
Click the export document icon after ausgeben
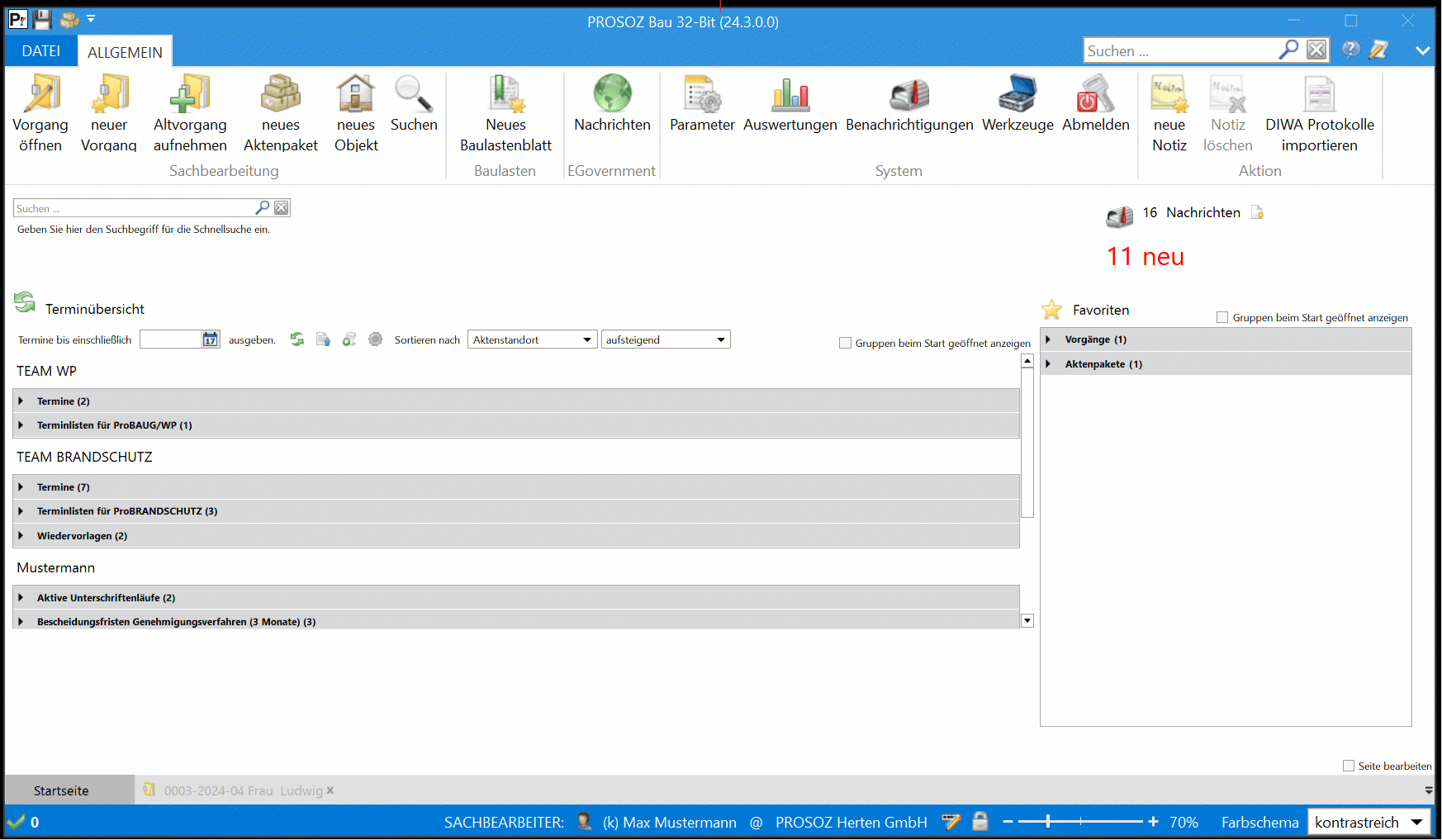coord(323,339)
